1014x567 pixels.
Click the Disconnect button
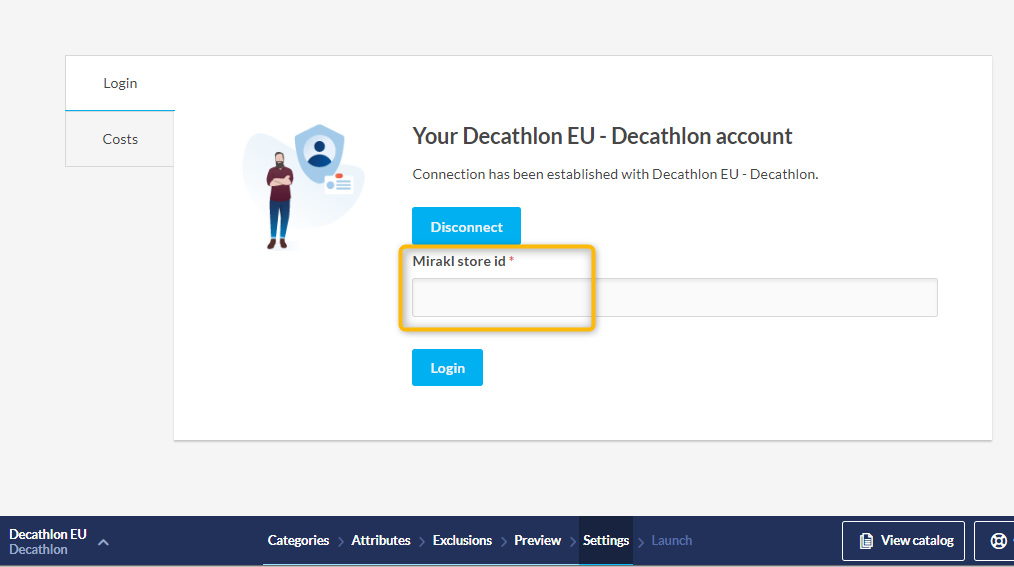coord(466,226)
